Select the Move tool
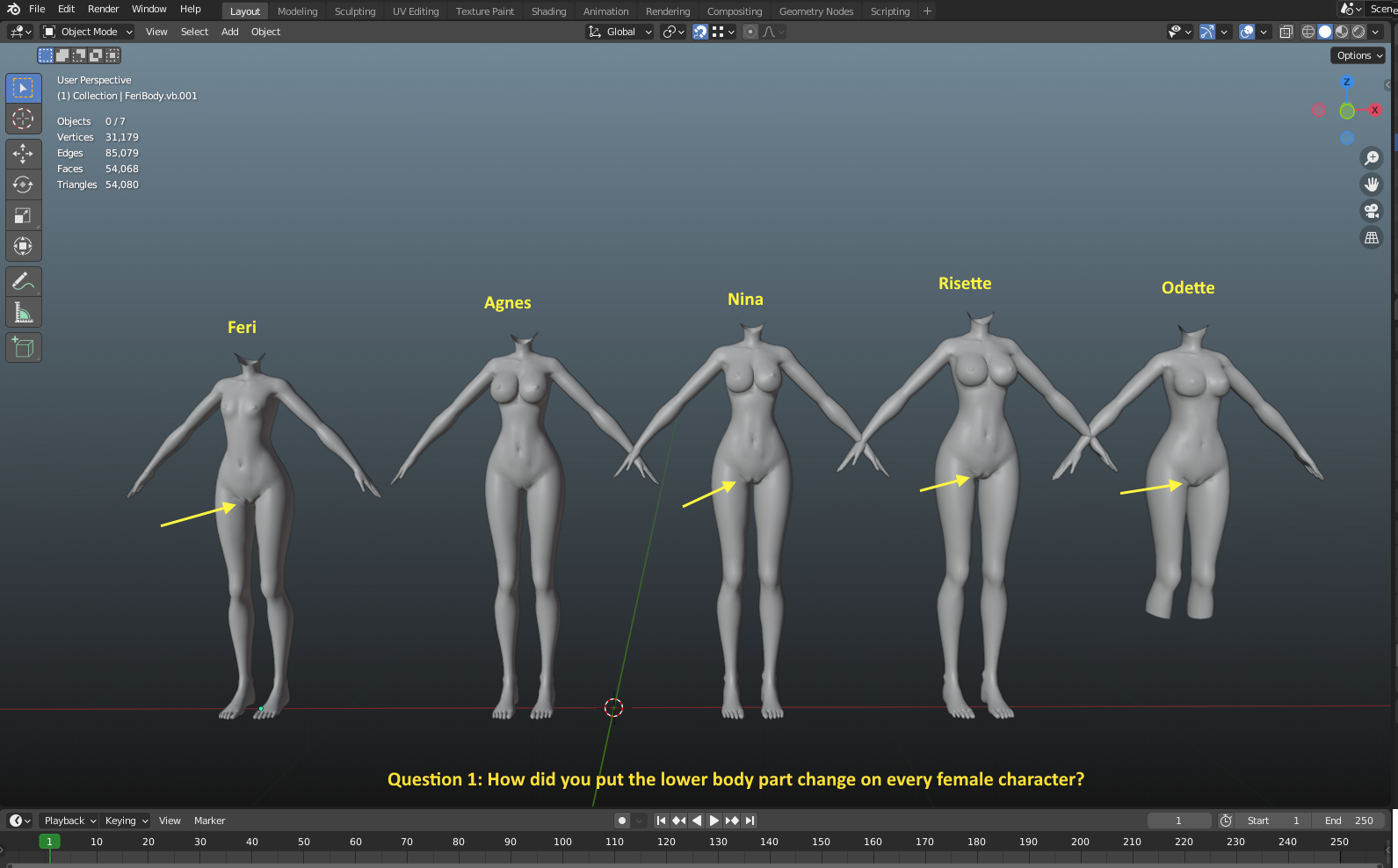Image resolution: width=1398 pixels, height=868 pixels. point(24,154)
